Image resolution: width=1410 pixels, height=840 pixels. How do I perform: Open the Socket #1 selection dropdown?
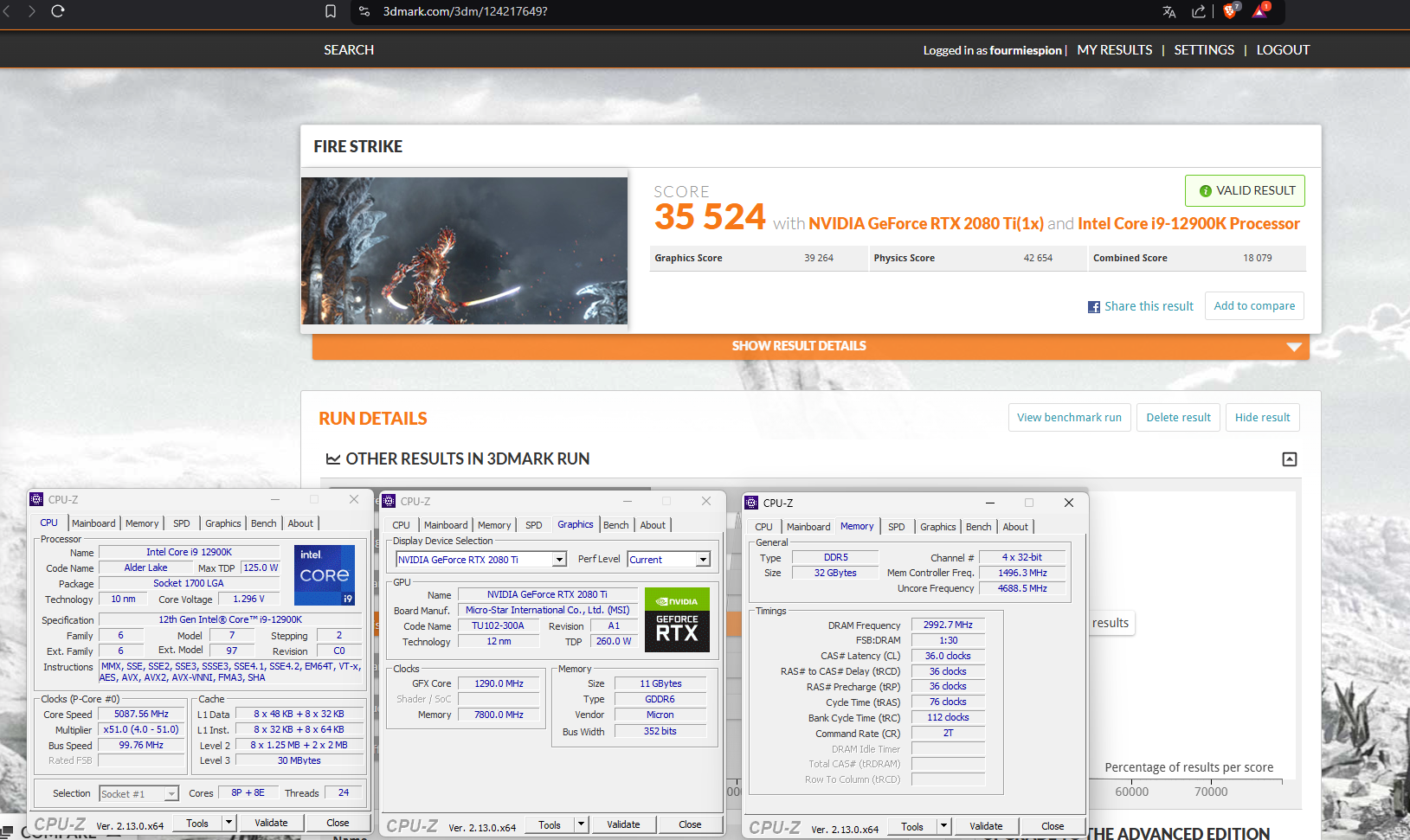click(x=171, y=793)
